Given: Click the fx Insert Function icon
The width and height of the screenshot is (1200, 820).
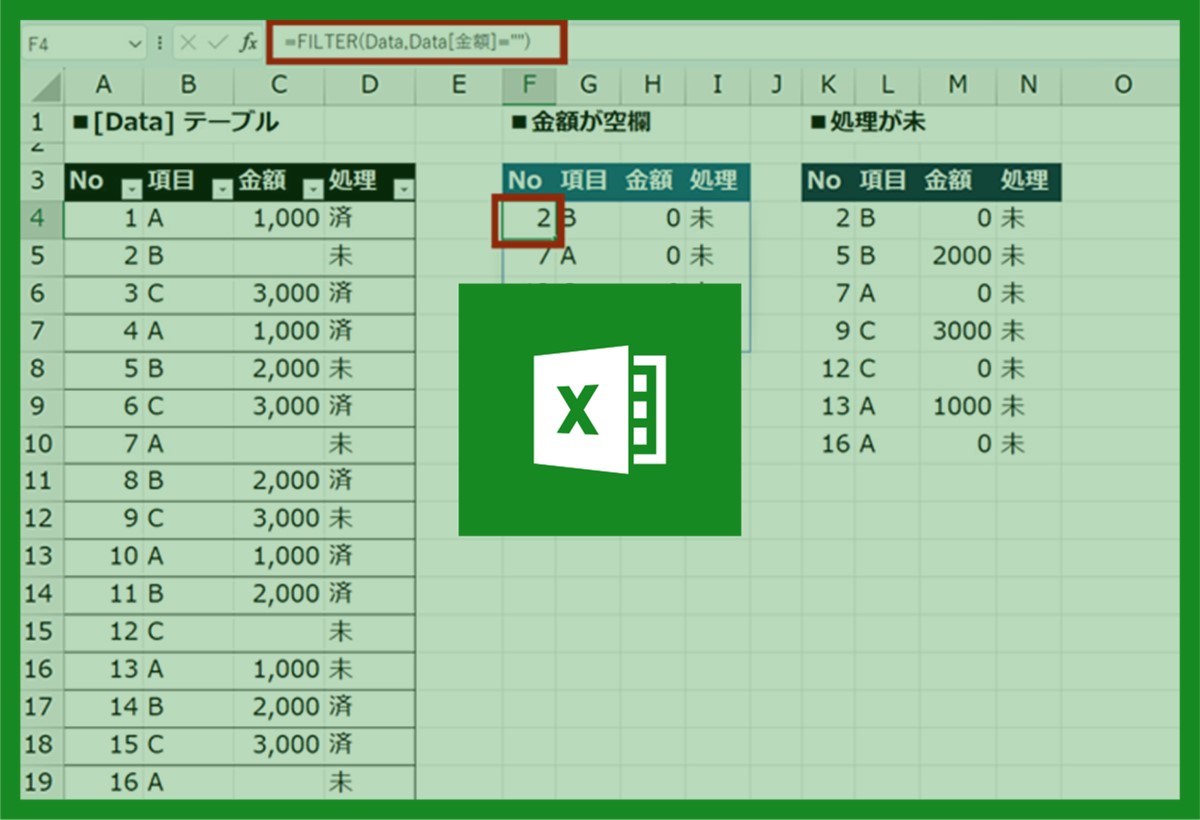Looking at the screenshot, I should click(x=247, y=43).
